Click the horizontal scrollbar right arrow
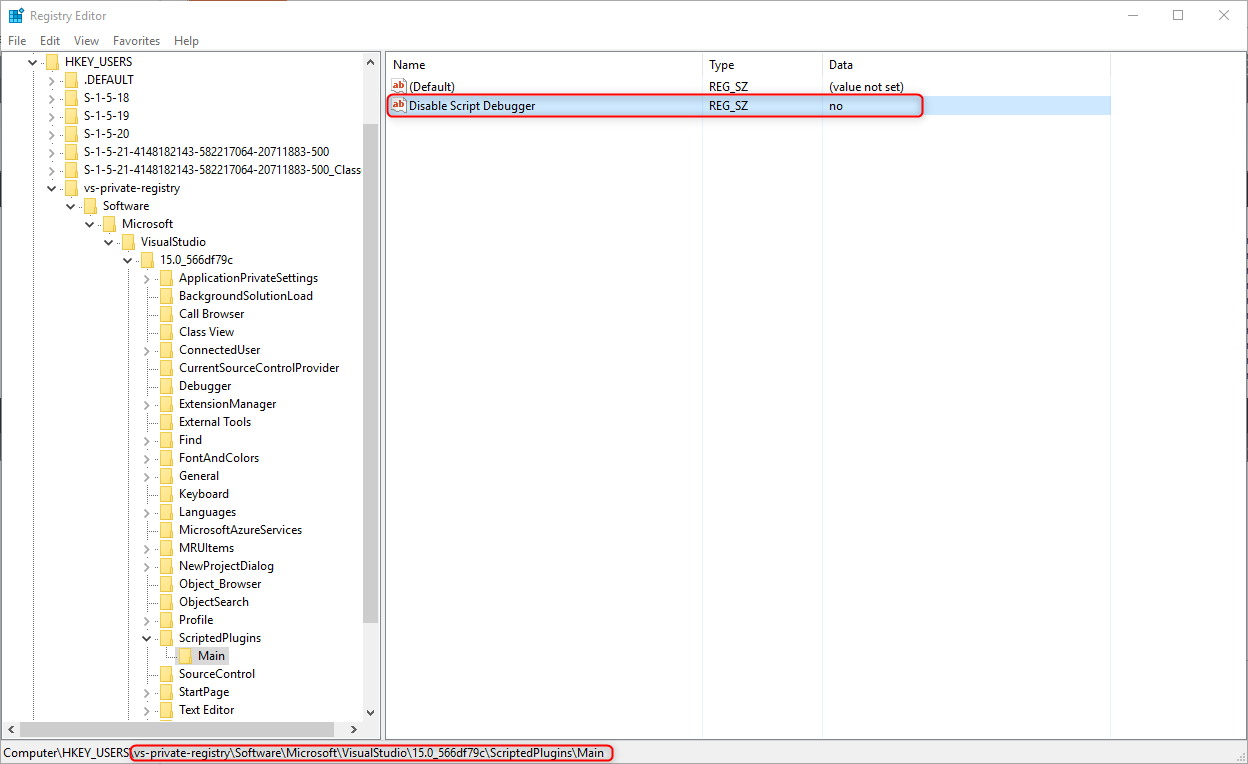The height and width of the screenshot is (764, 1248). point(353,730)
